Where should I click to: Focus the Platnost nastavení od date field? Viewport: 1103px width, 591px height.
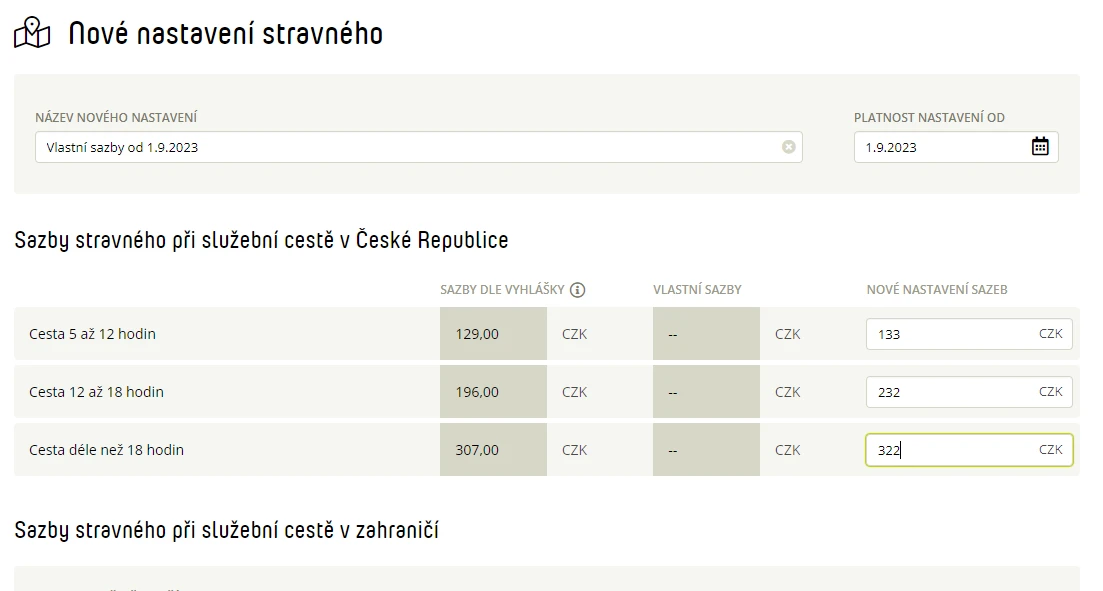[956, 147]
